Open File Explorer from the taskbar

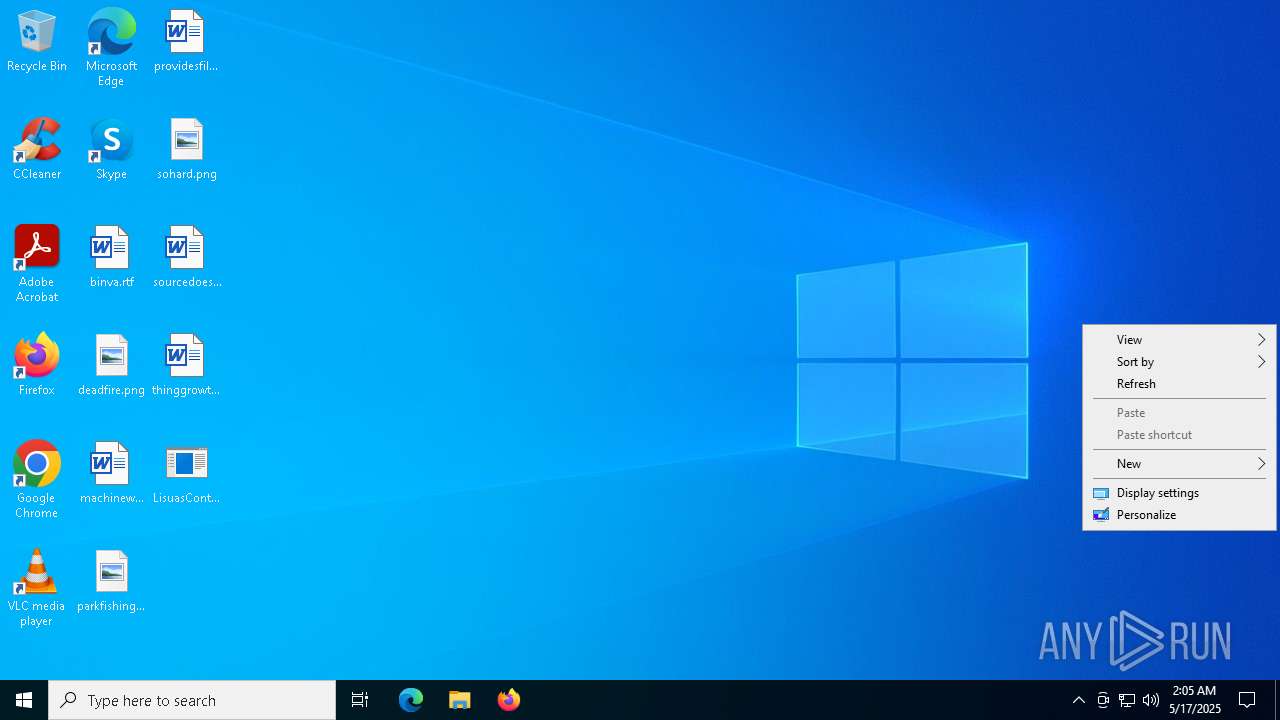[x=460, y=700]
